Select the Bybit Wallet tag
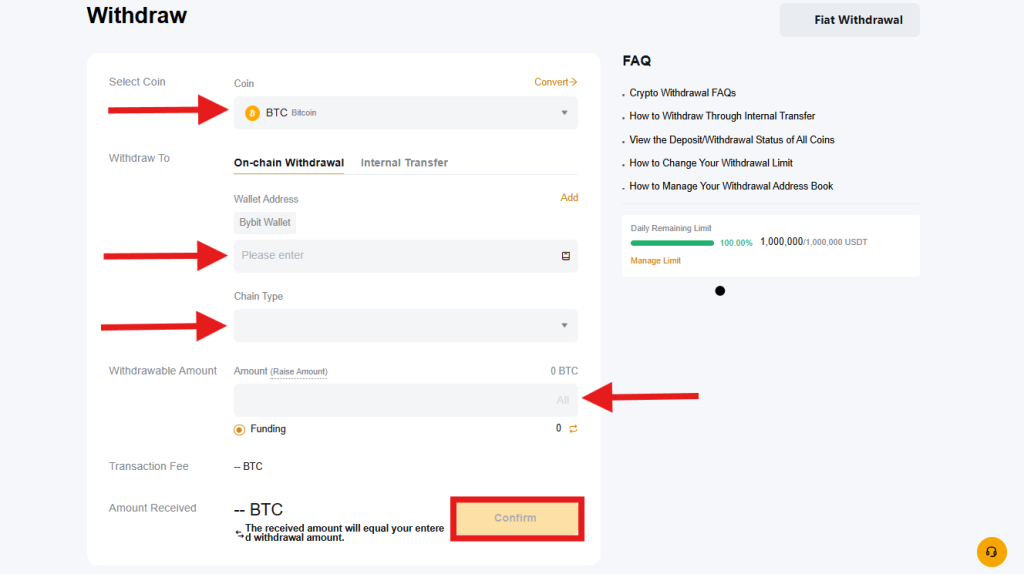The width and height of the screenshot is (1024, 574). tap(264, 223)
